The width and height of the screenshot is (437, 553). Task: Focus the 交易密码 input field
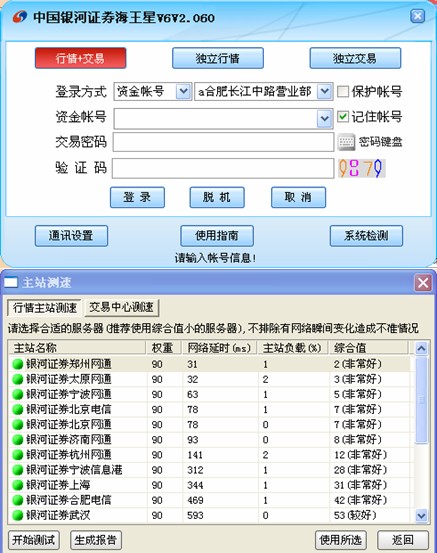[x=223, y=142]
